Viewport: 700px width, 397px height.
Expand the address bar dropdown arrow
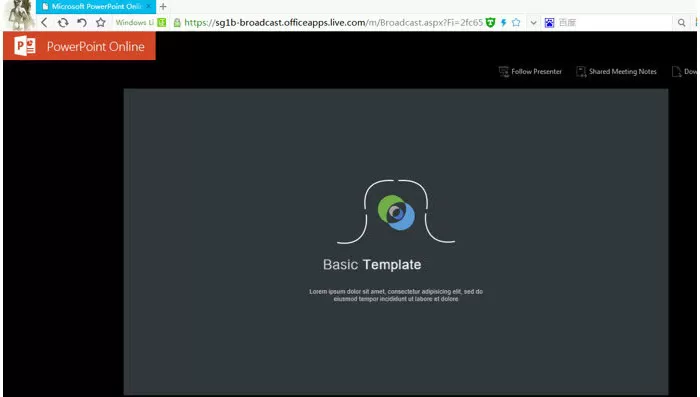(533, 23)
